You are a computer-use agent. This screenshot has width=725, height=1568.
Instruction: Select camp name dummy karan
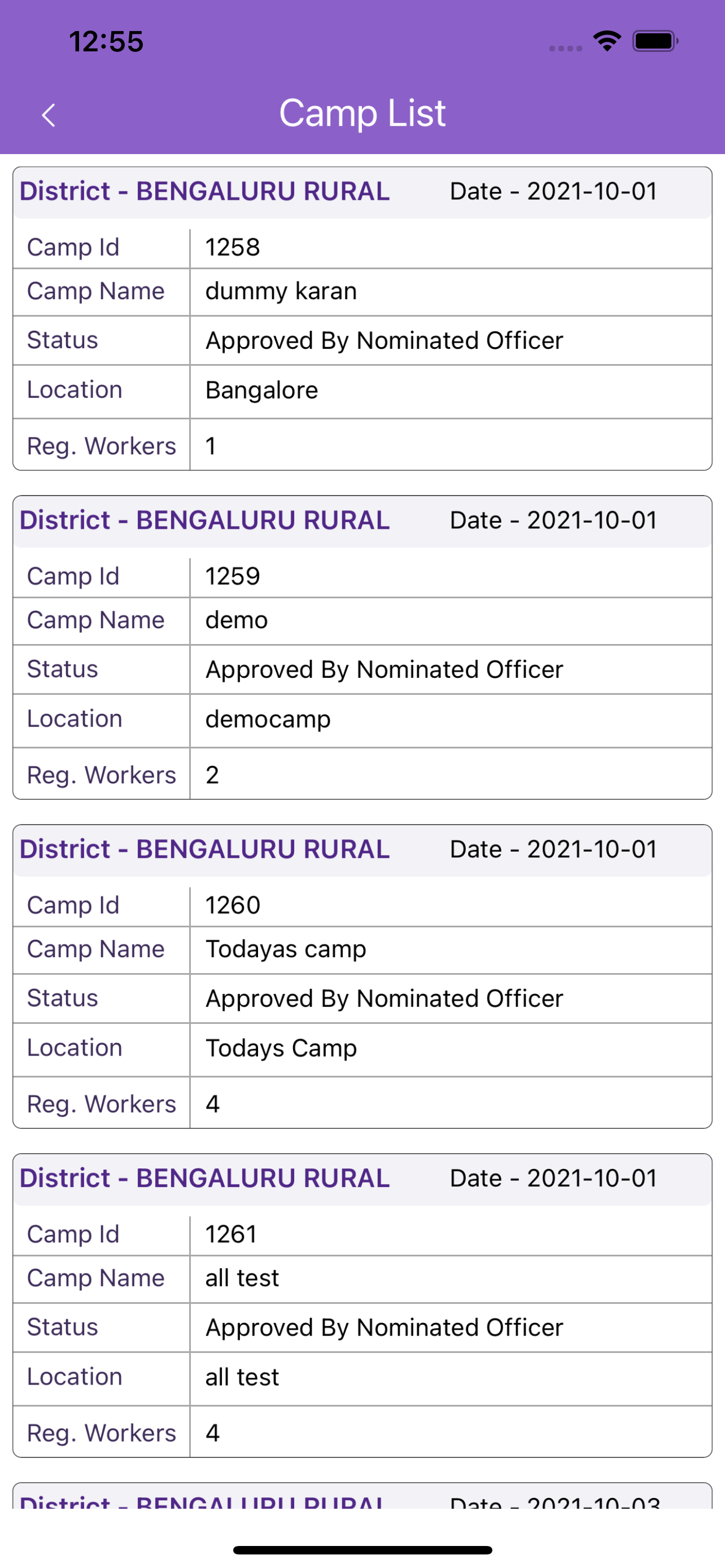281,292
